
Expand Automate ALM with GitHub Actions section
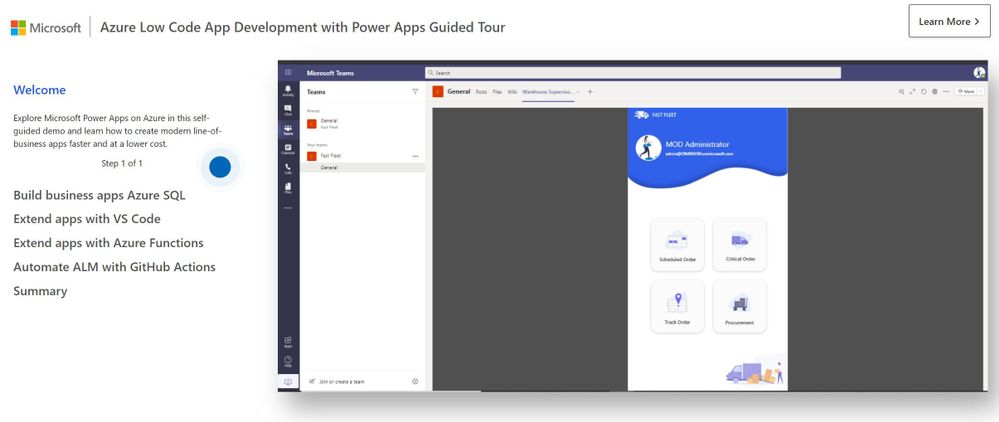click(x=114, y=267)
